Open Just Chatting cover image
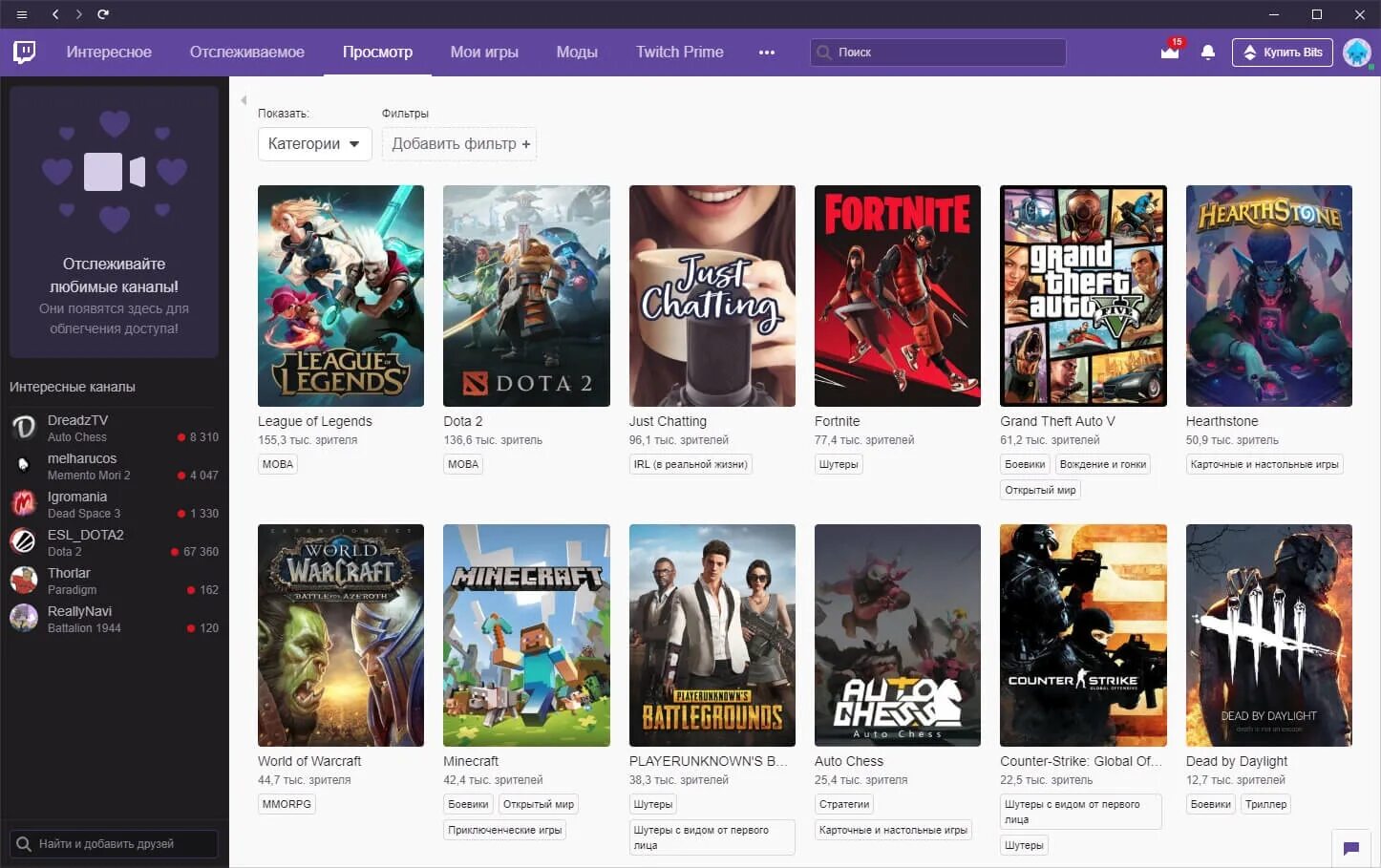Image resolution: width=1381 pixels, height=868 pixels. click(712, 296)
